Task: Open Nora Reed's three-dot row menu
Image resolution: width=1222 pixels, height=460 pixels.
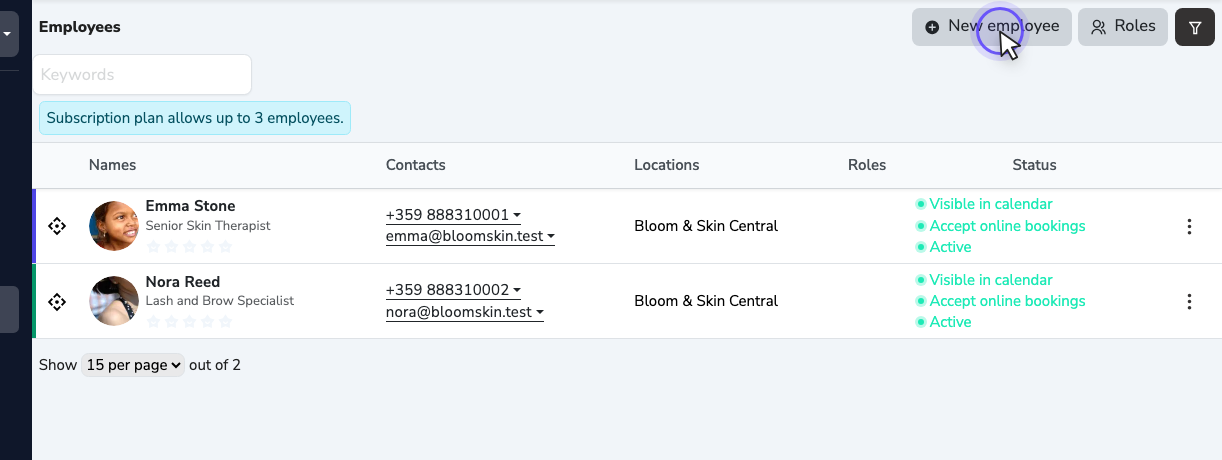Action: coord(1189,301)
